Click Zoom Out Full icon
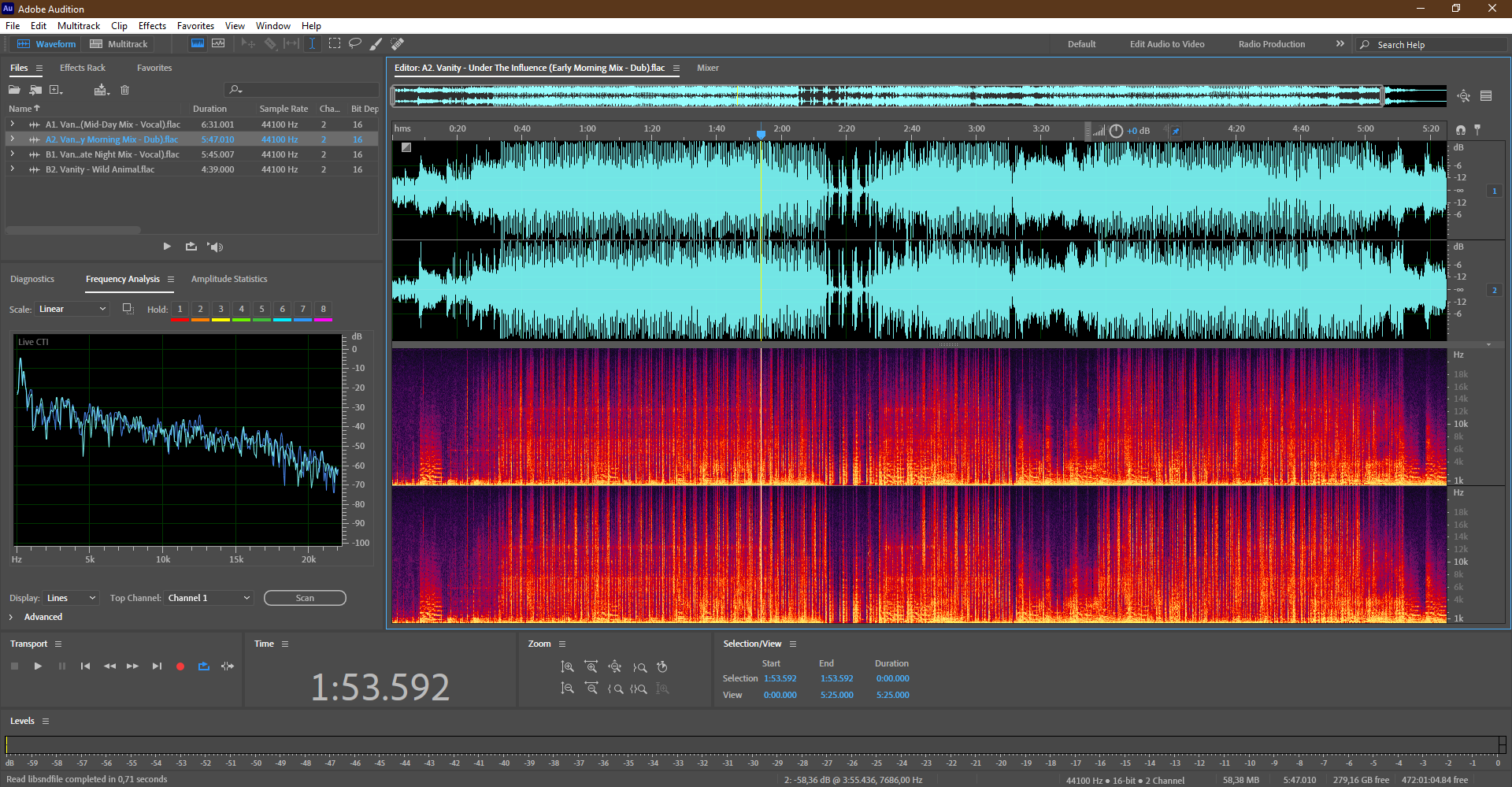 click(614, 667)
